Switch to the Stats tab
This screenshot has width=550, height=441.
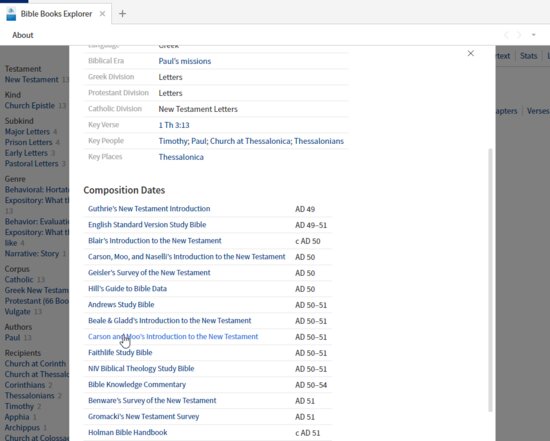pyautogui.click(x=528, y=56)
